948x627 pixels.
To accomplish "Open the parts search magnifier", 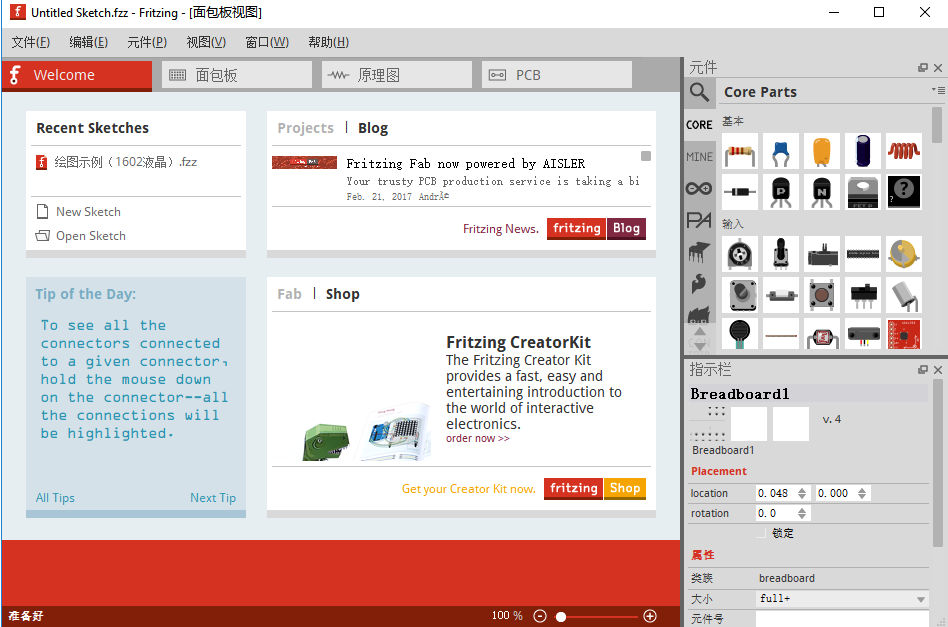I will tap(700, 92).
